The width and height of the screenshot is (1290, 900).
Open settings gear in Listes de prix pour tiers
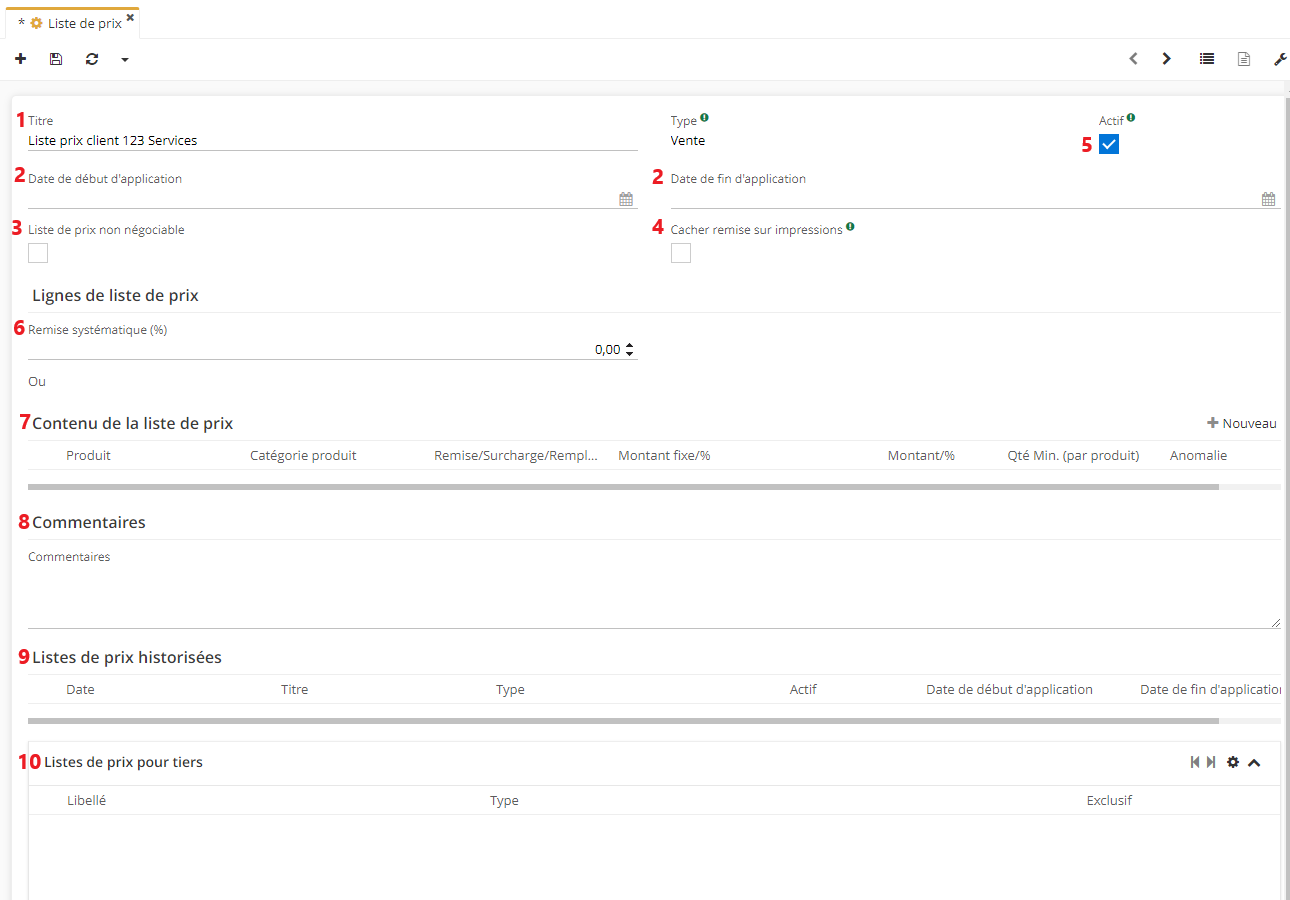[1233, 762]
